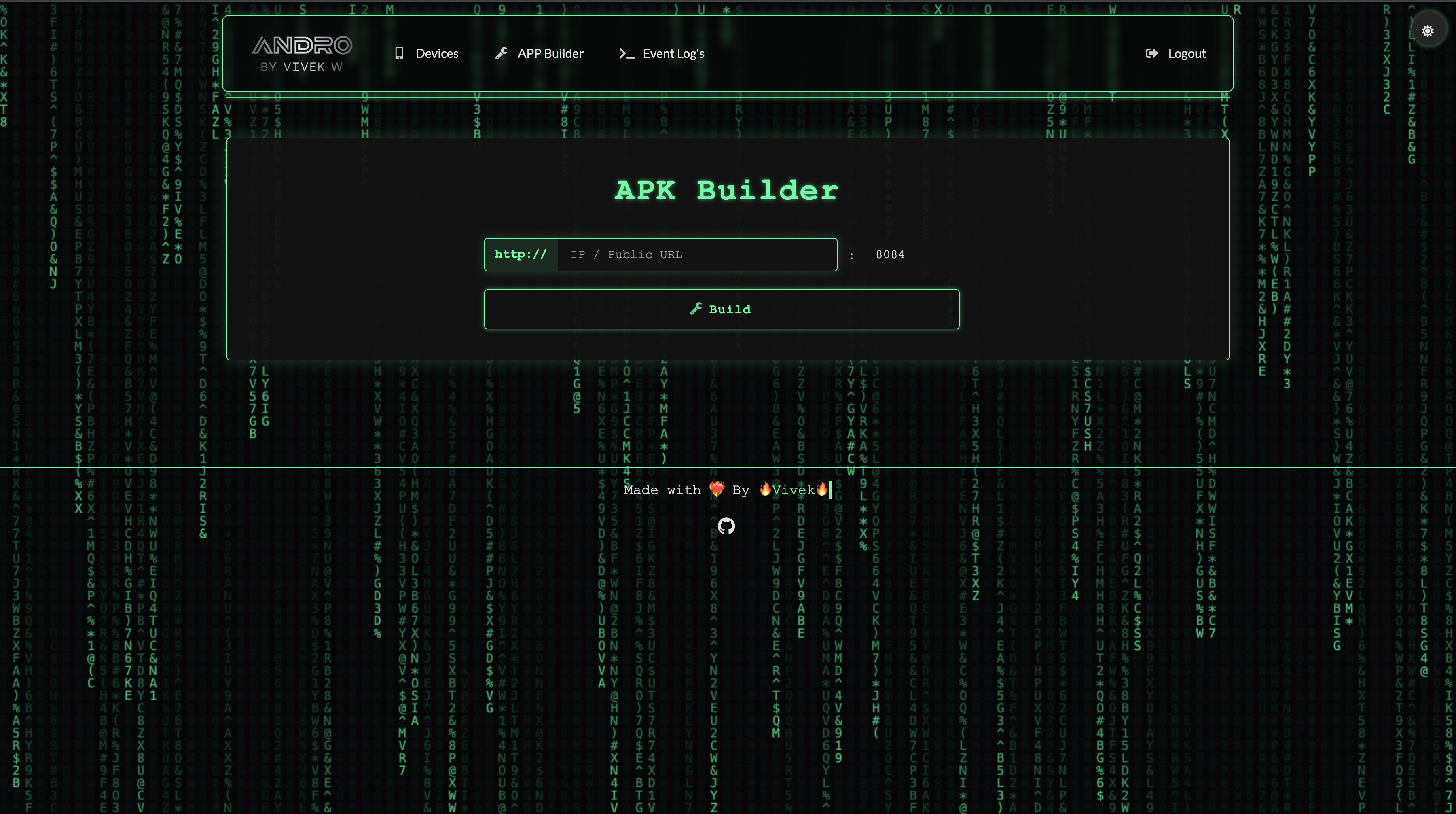The height and width of the screenshot is (814, 1456).
Task: Click the ANDRO logo
Action: [303, 53]
